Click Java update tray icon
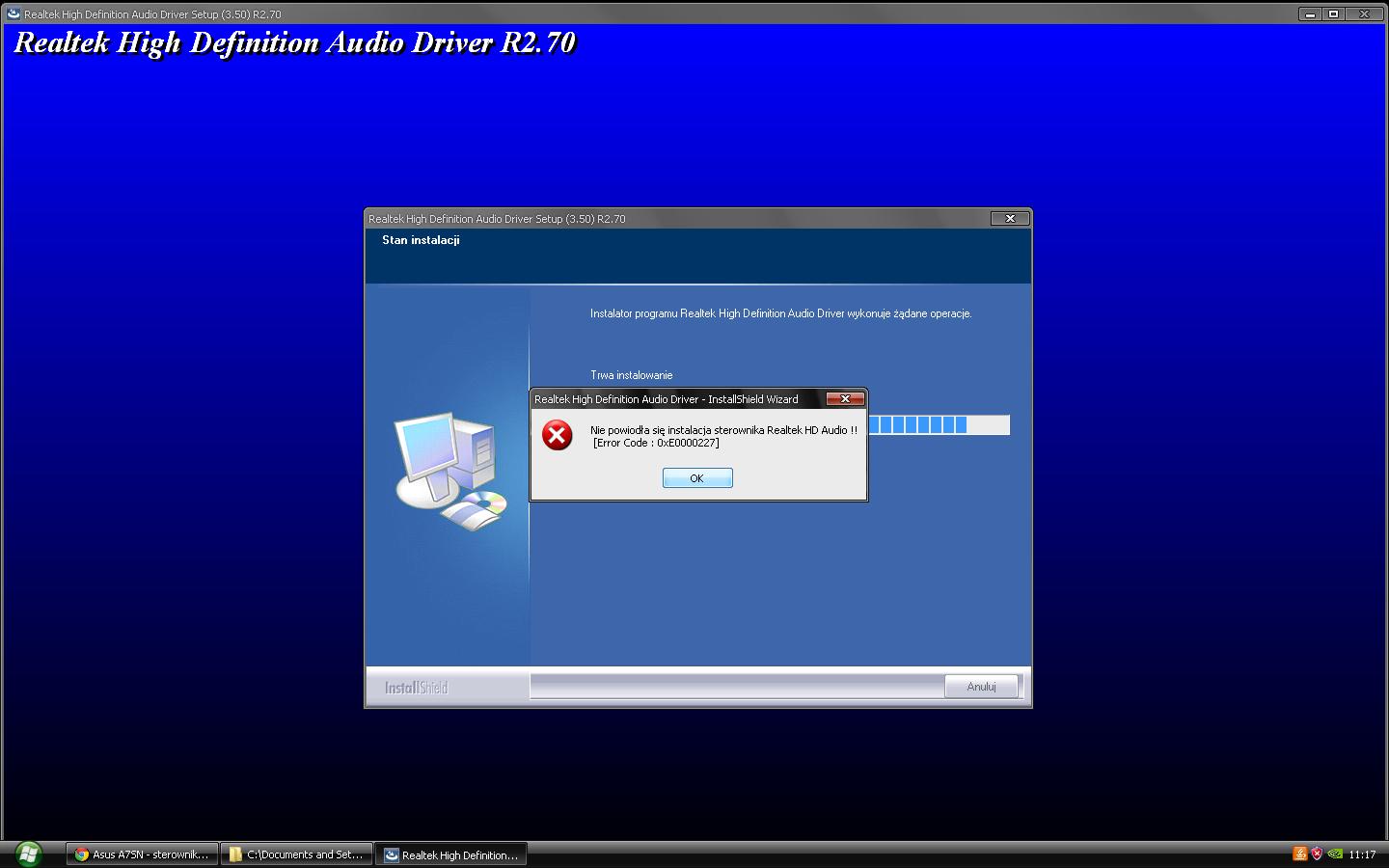Image resolution: width=1389 pixels, height=868 pixels. 1299,854
